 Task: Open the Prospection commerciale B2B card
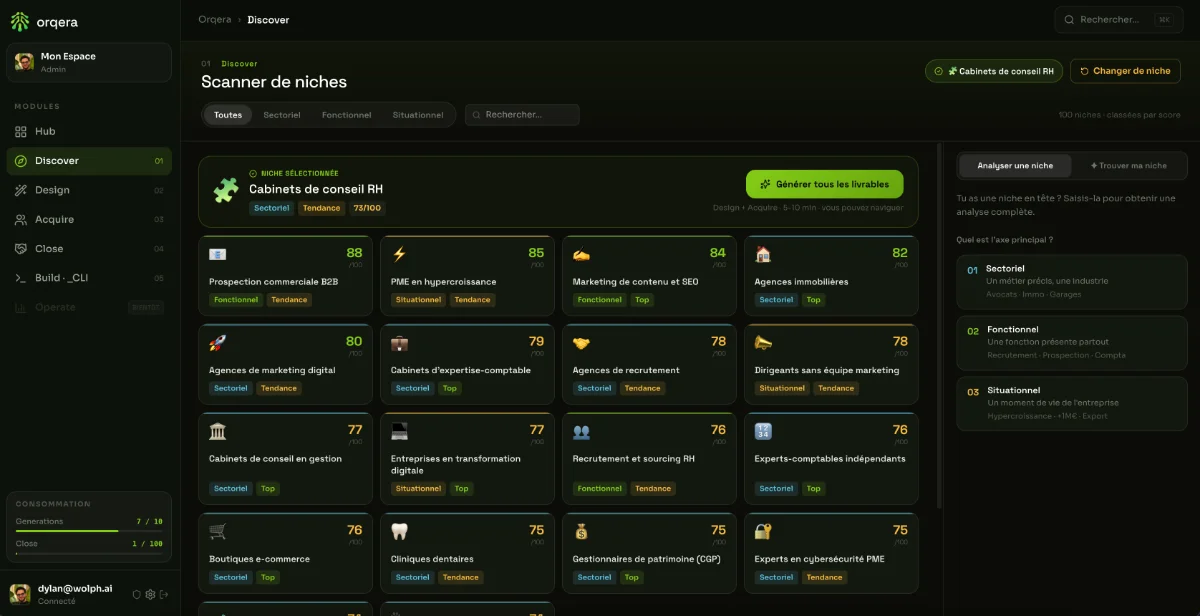coord(286,275)
